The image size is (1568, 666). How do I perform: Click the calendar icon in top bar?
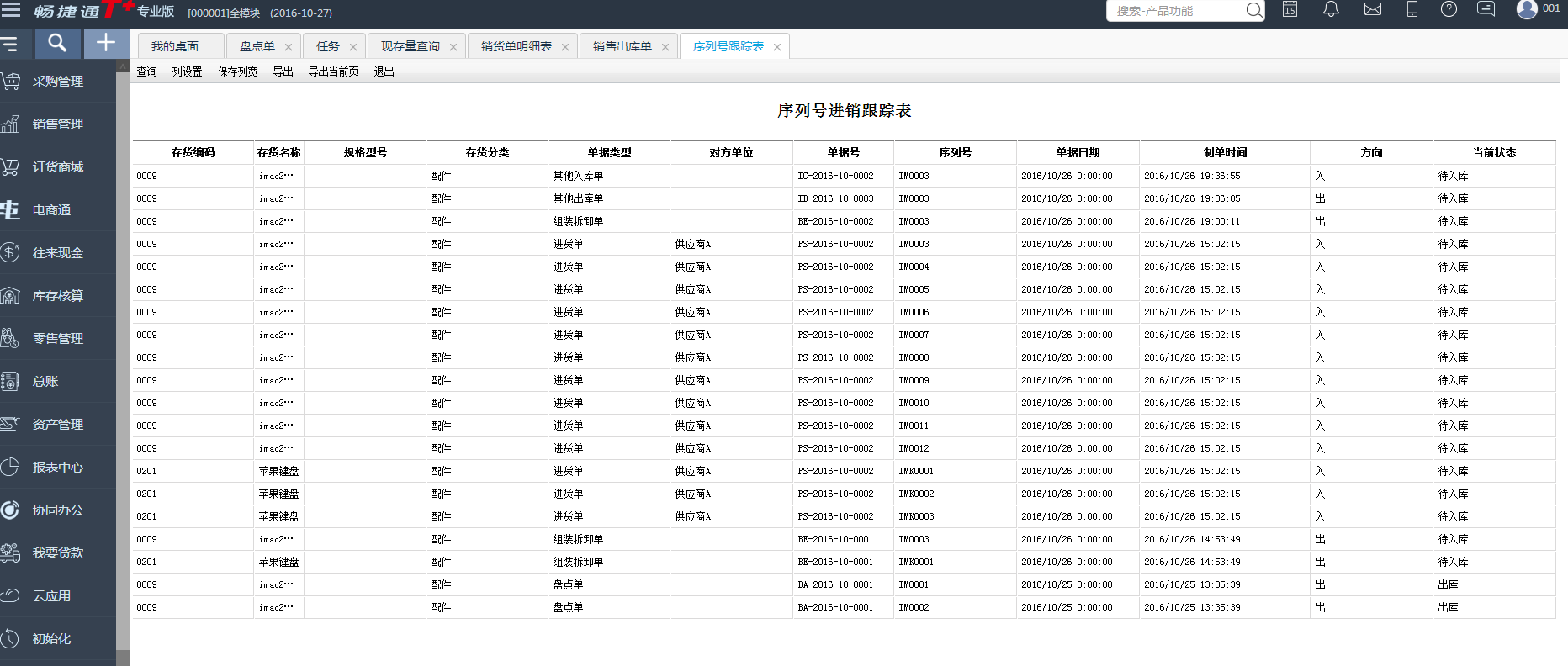[1290, 10]
